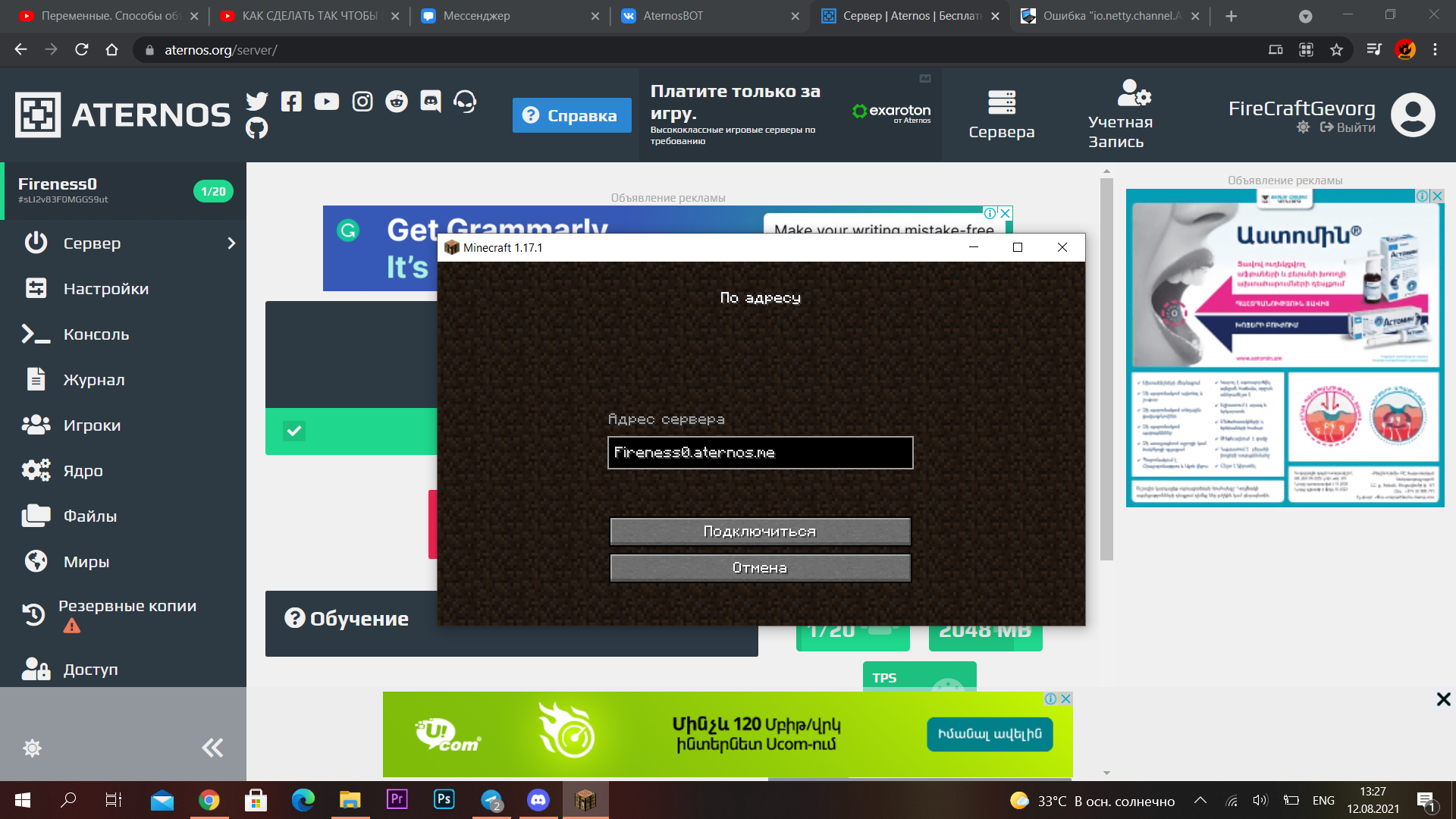Open Chrome from the taskbar
Image resolution: width=1456 pixels, height=819 pixels.
pyautogui.click(x=209, y=800)
